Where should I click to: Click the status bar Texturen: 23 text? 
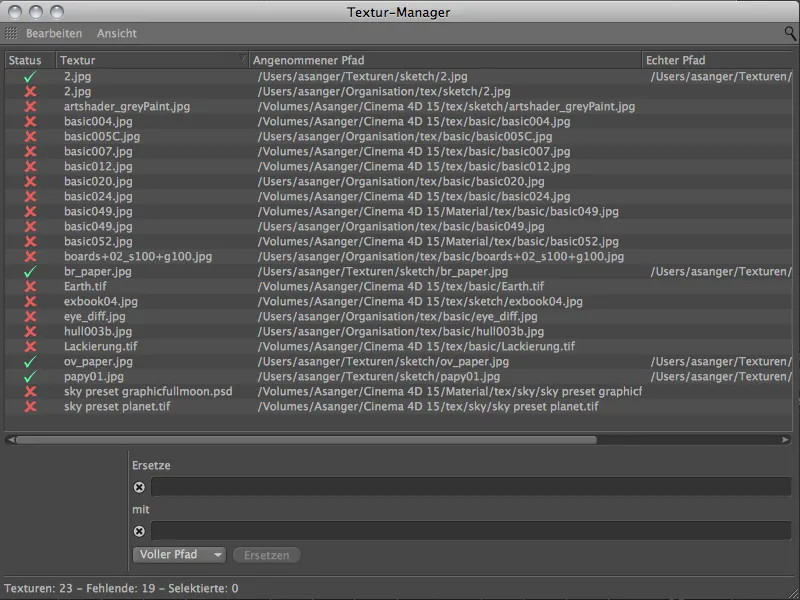38,588
